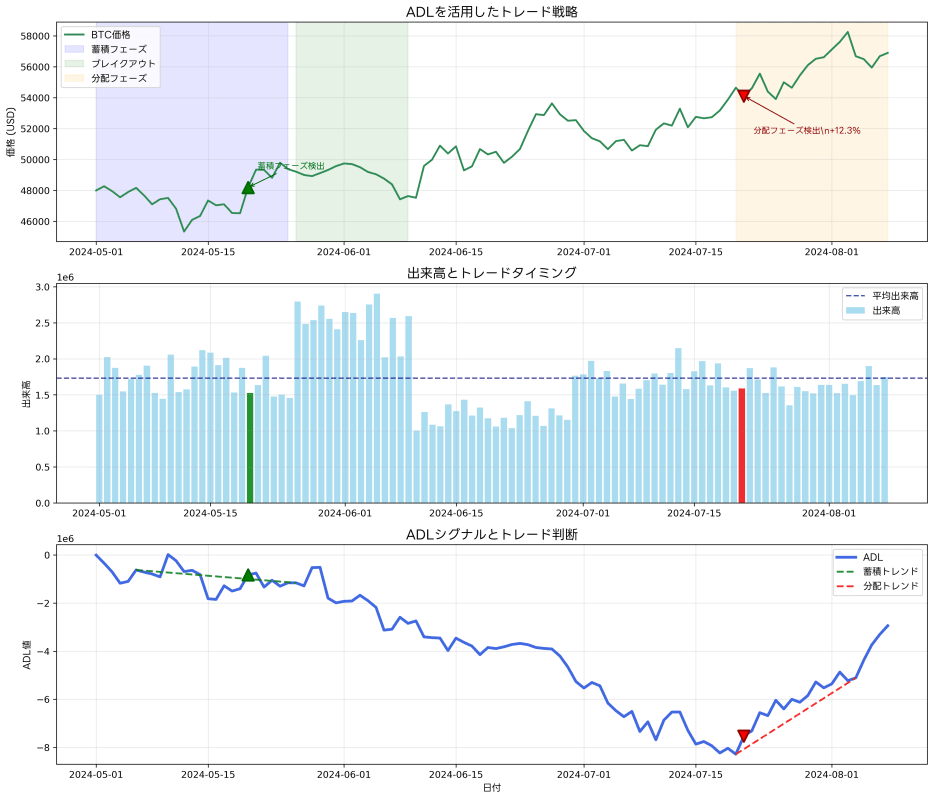Click the 平均出来高 dashed line legend sample
The height and width of the screenshot is (800, 934).
point(855,295)
